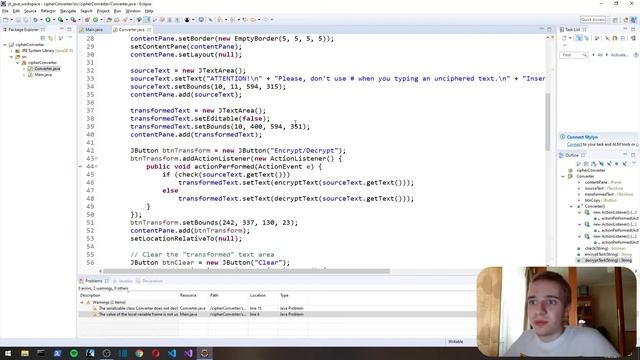Click the editor vertical scrollbar thumb
Viewport: 640px width, 360px height.
coord(548,122)
